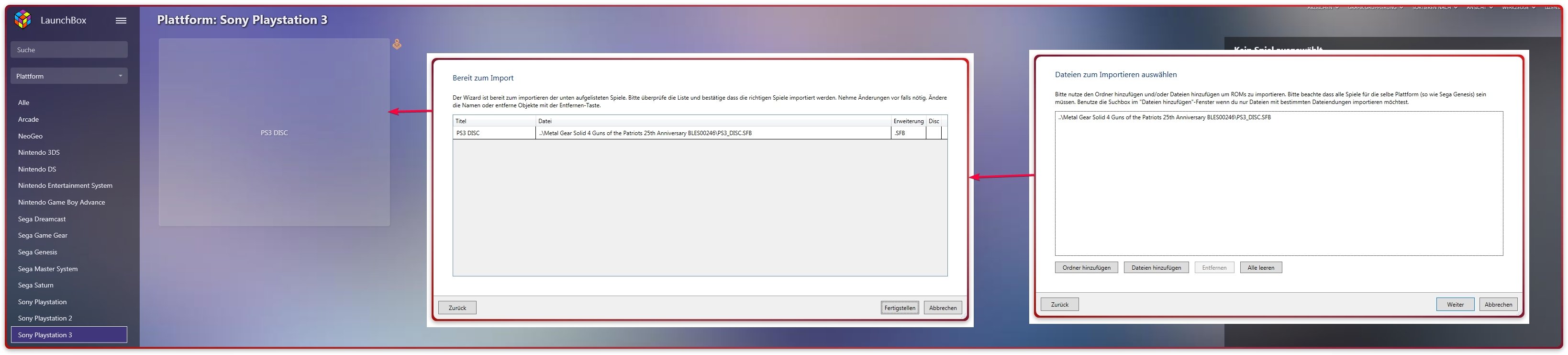Click Dateien hinzufügen button

pos(1156,268)
